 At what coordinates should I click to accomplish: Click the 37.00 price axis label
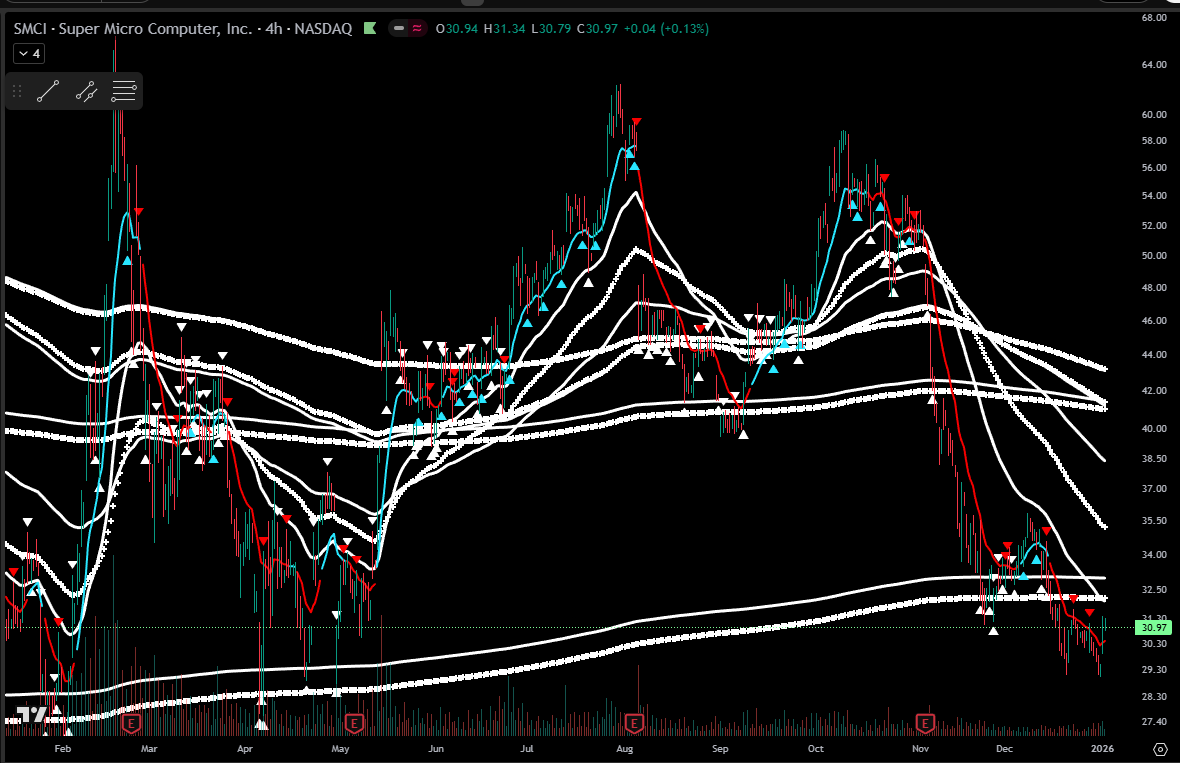(1154, 488)
